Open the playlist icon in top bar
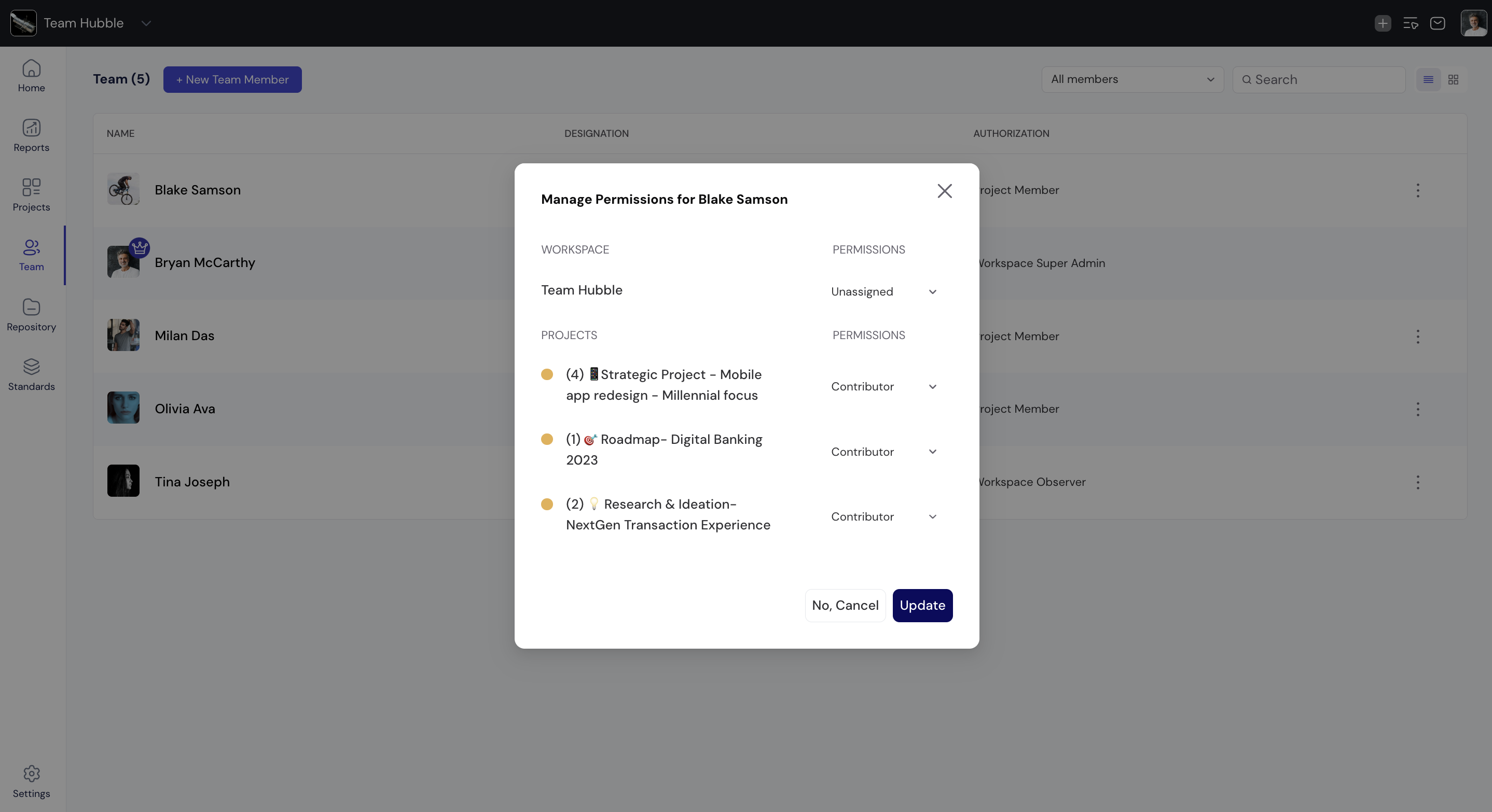The image size is (1492, 812). point(1411,23)
